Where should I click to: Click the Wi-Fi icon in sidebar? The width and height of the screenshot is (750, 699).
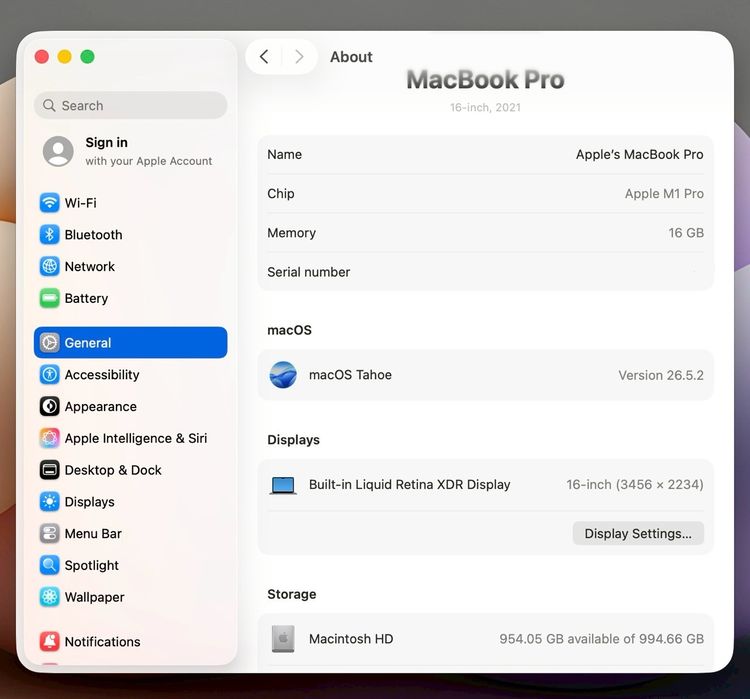[49, 203]
